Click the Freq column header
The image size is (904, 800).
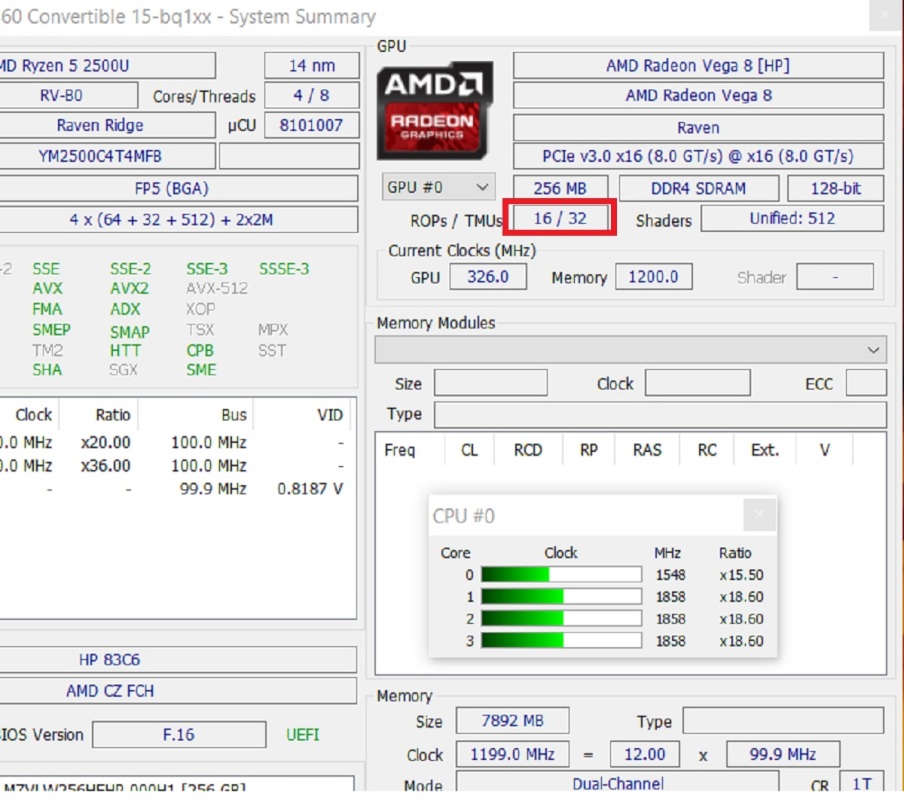400,450
